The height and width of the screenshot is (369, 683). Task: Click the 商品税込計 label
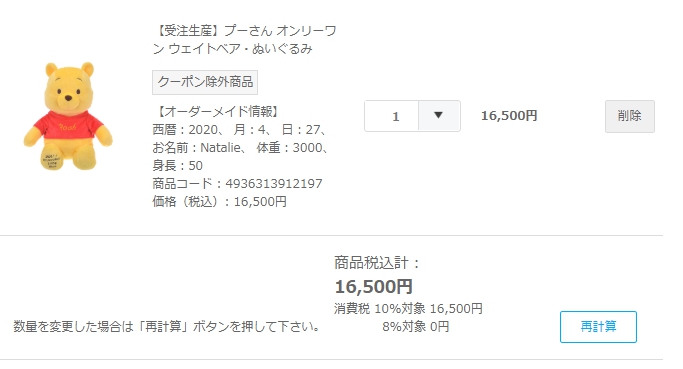(376, 263)
